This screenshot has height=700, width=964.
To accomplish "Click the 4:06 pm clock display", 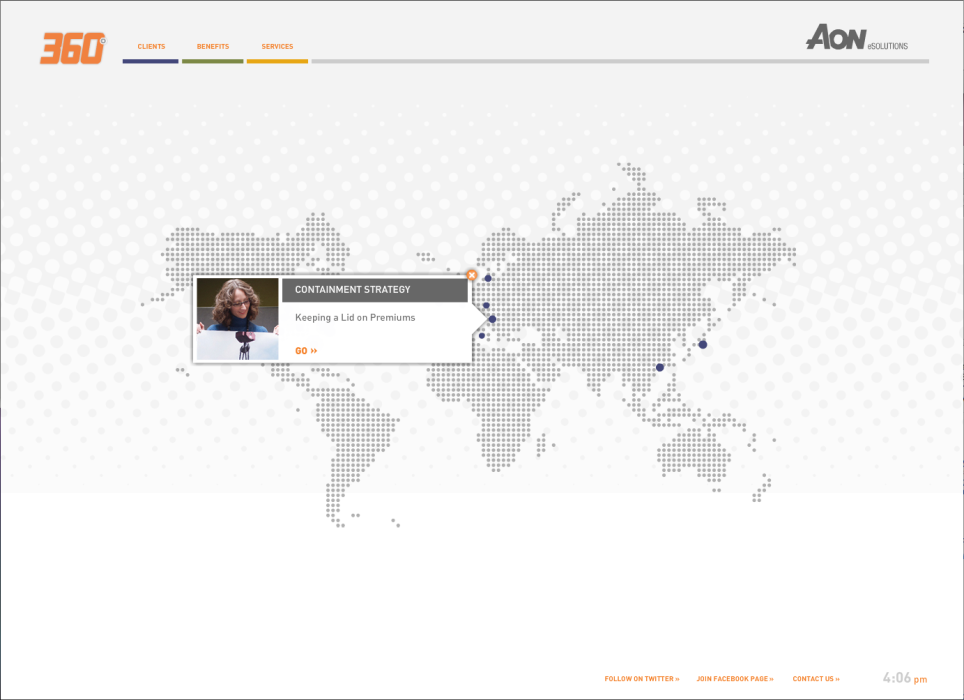I will point(904,678).
